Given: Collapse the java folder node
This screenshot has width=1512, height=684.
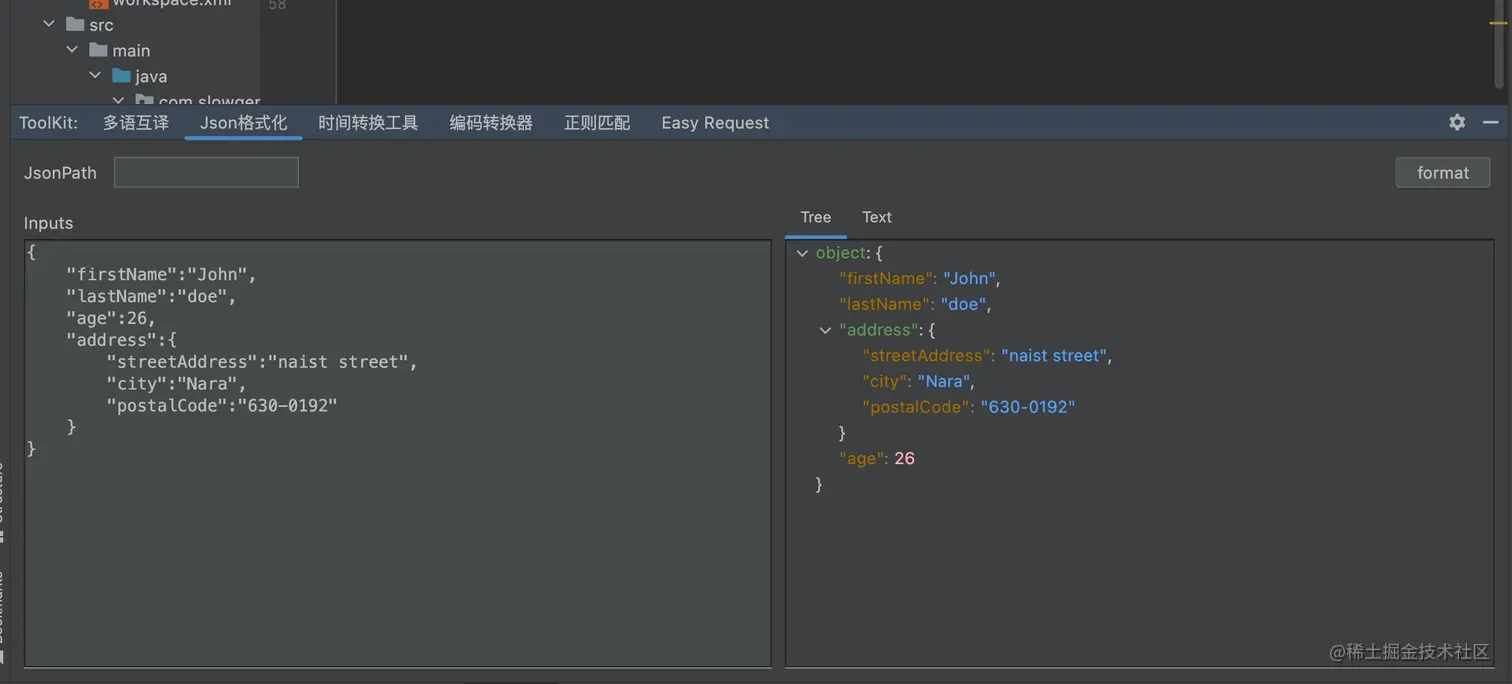Looking at the screenshot, I should point(95,76).
